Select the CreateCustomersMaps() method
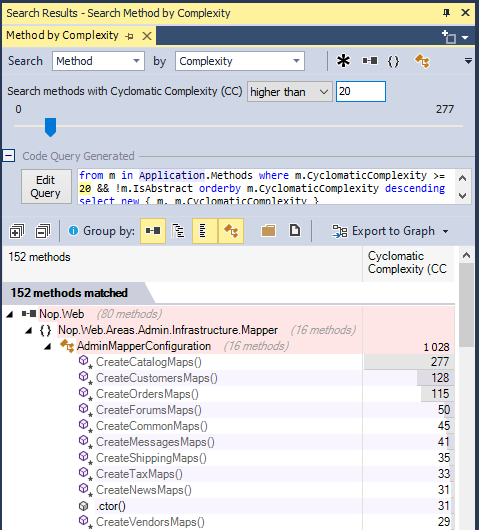Image resolution: width=479 pixels, height=530 pixels. point(157,378)
